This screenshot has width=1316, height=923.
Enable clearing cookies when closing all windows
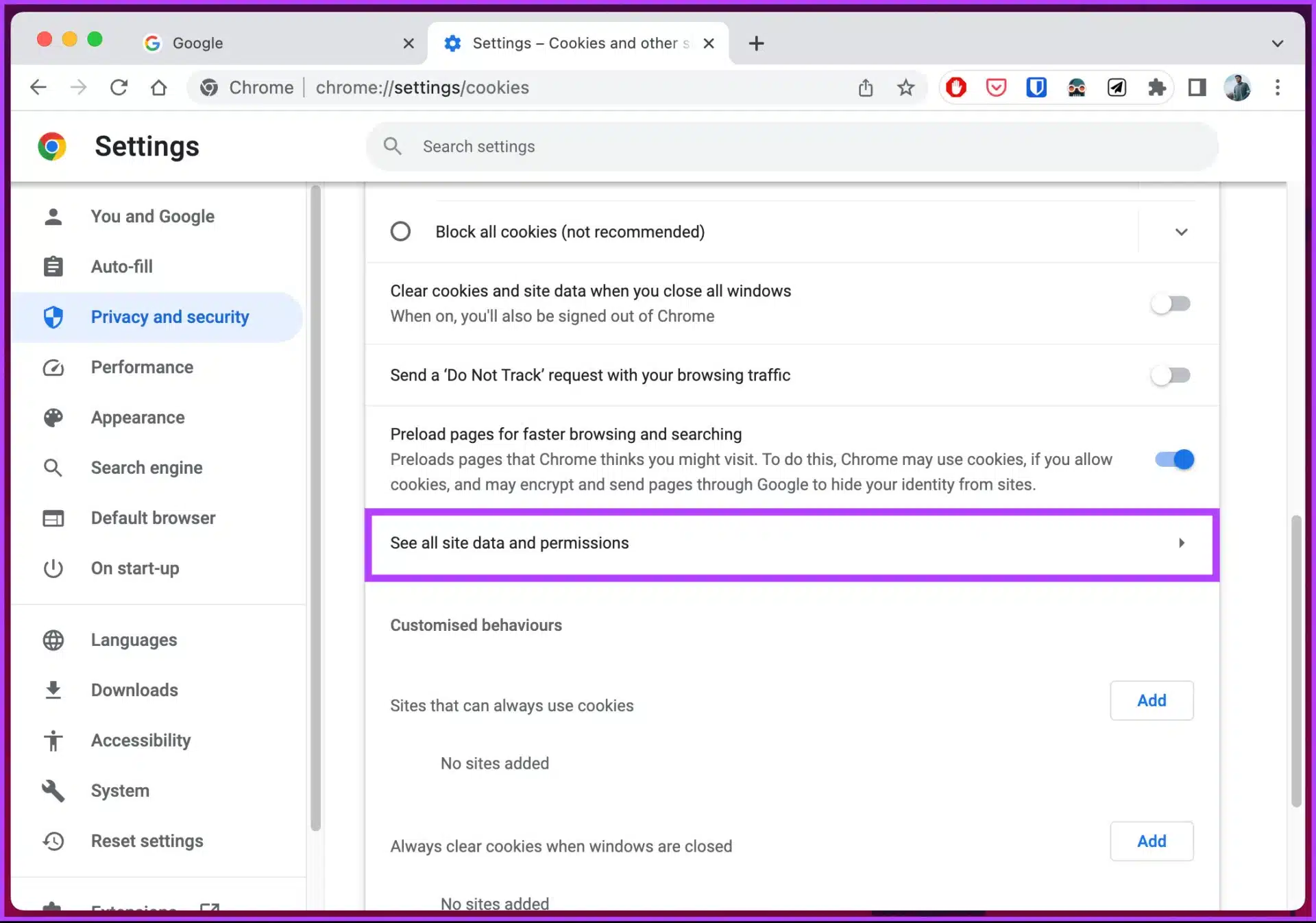point(1170,304)
